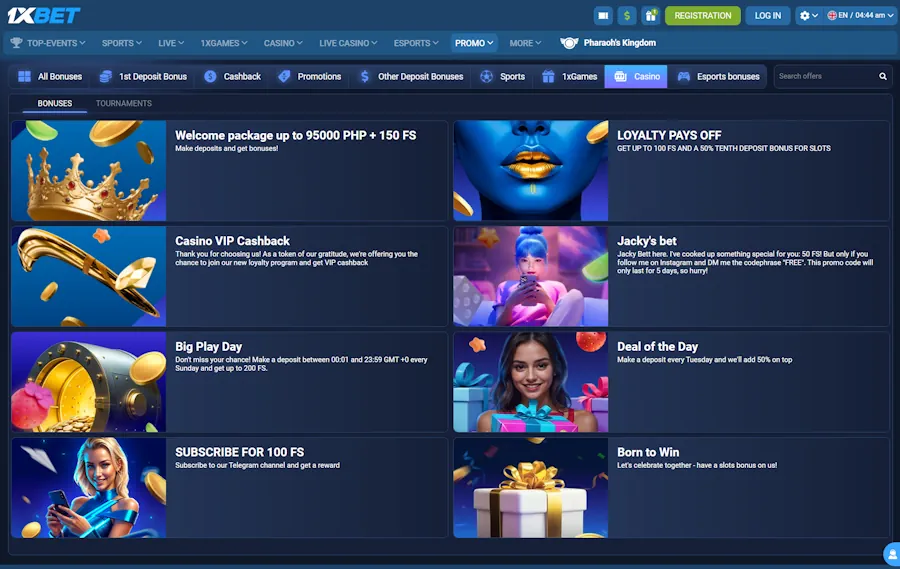Screen dimensions: 900x569
Task: Click the soccer ball Sports icon
Action: pos(486,76)
